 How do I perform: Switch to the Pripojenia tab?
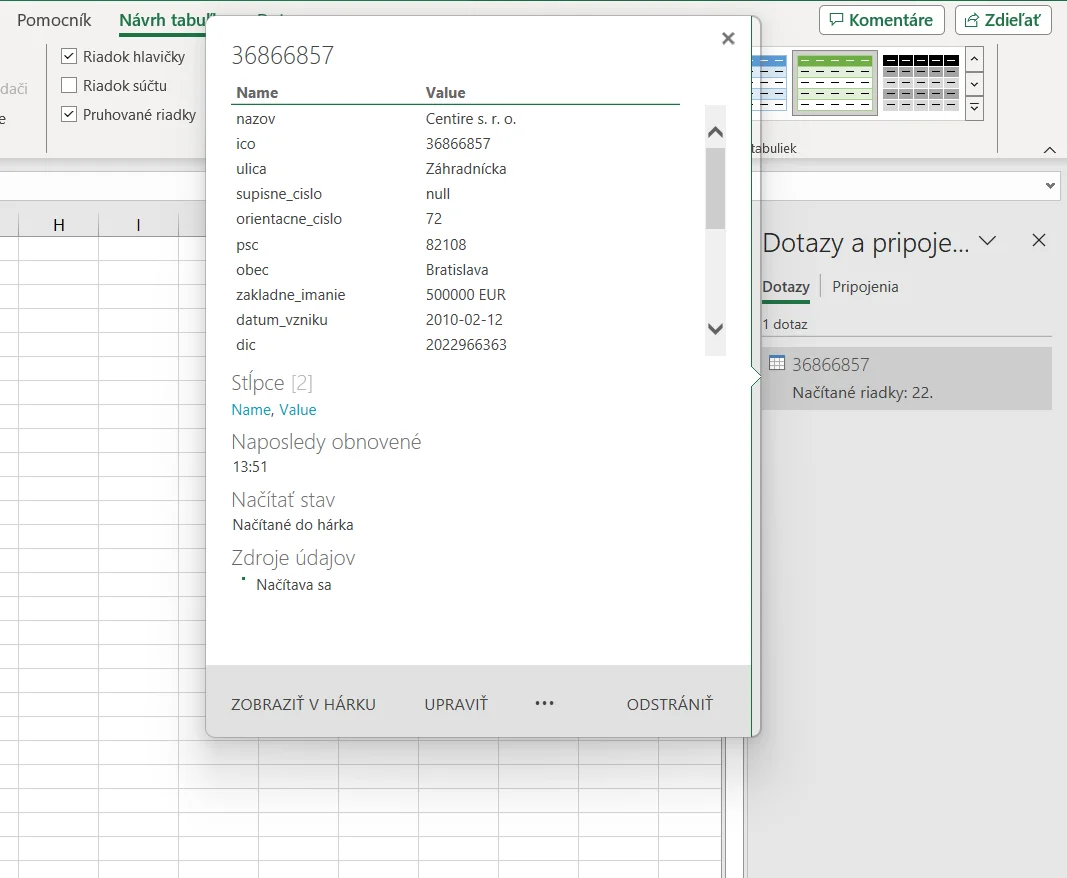[x=865, y=287]
